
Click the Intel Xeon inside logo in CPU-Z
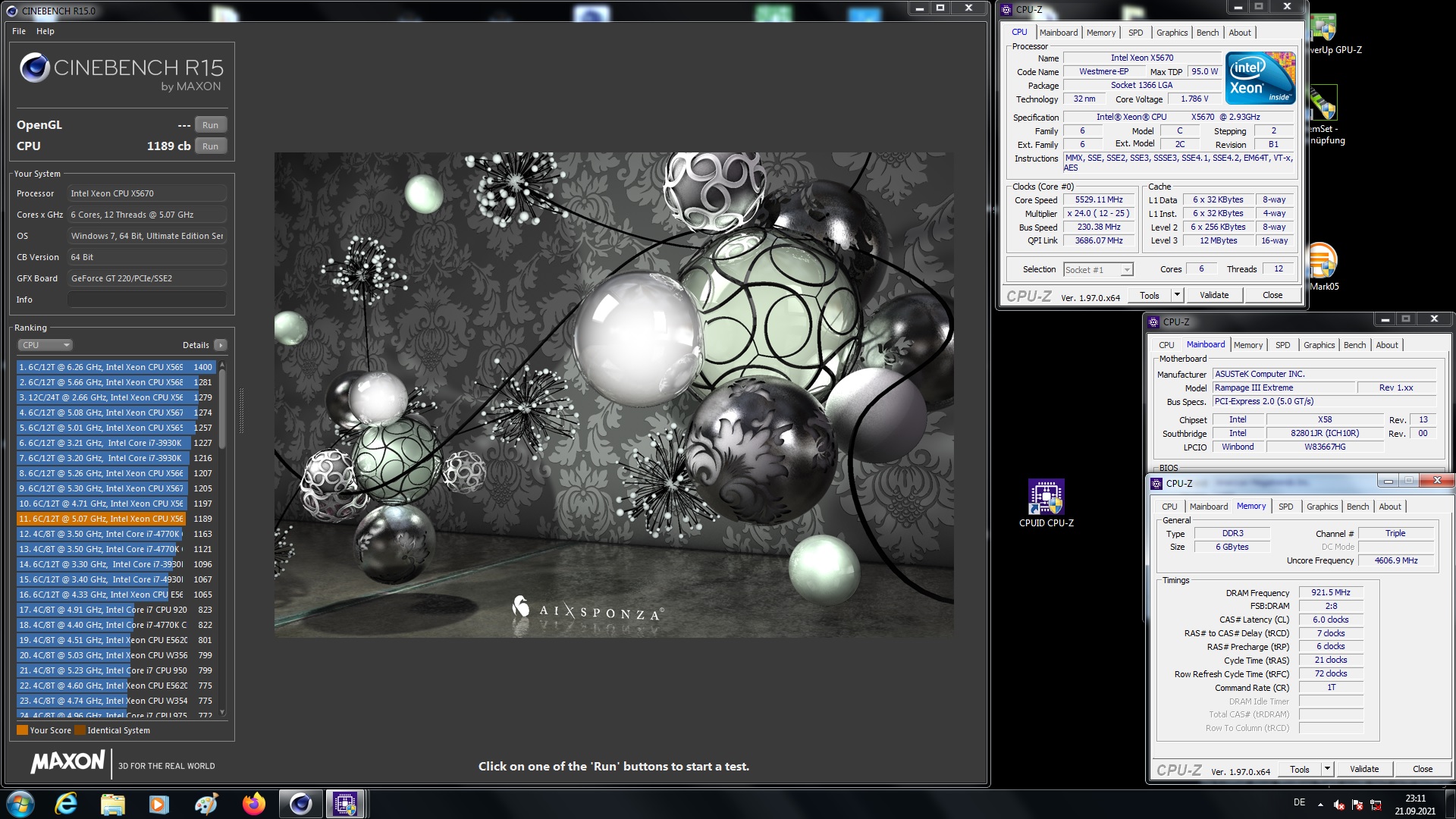pos(1260,78)
